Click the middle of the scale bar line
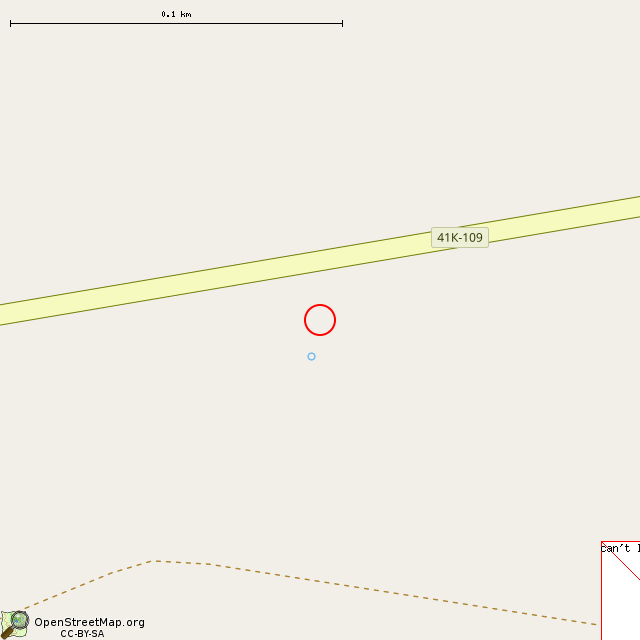The image size is (640, 640). (x=176, y=24)
